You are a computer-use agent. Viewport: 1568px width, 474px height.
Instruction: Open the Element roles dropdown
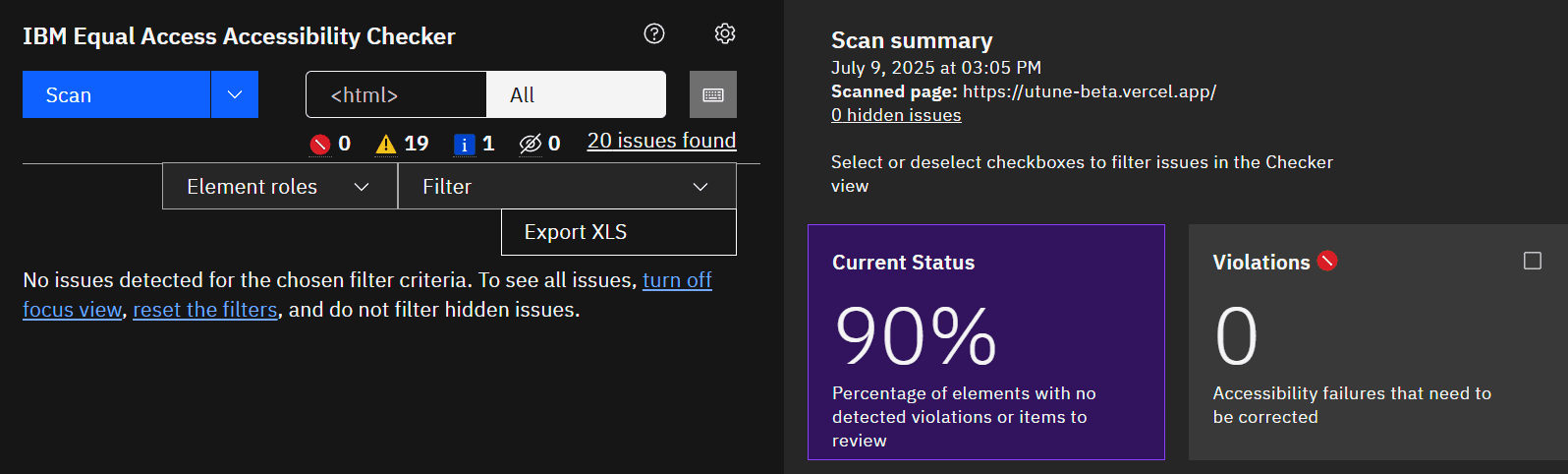pos(279,186)
